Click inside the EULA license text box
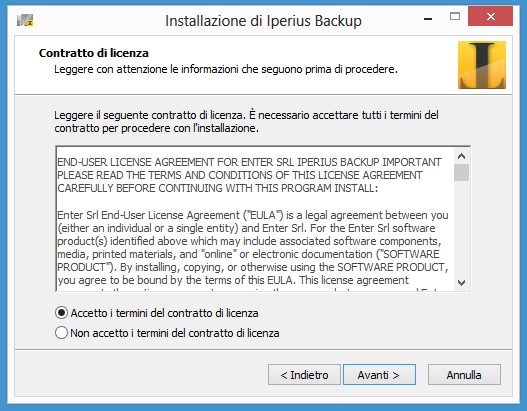 [255, 219]
